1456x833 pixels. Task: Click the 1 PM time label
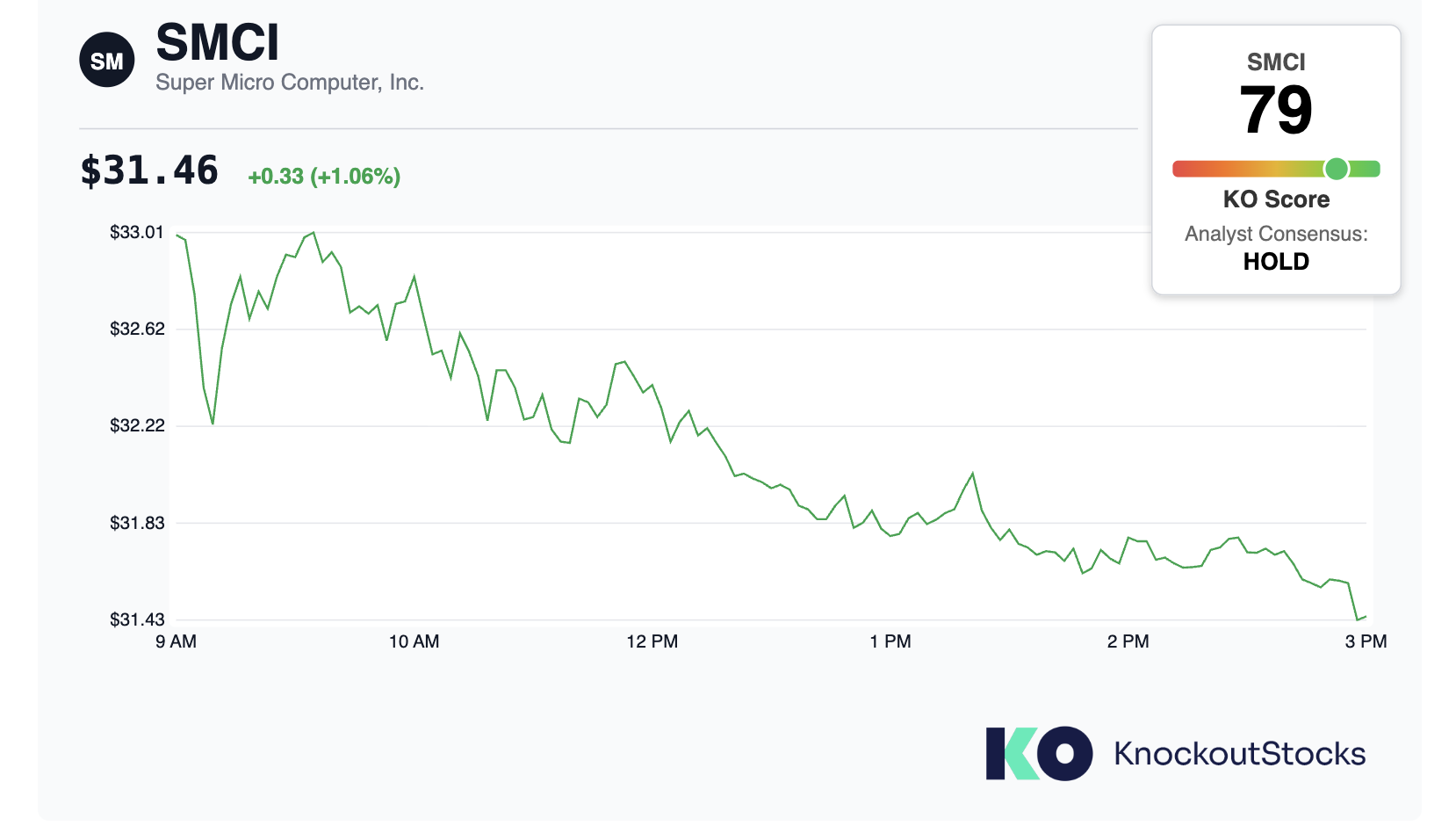point(890,641)
